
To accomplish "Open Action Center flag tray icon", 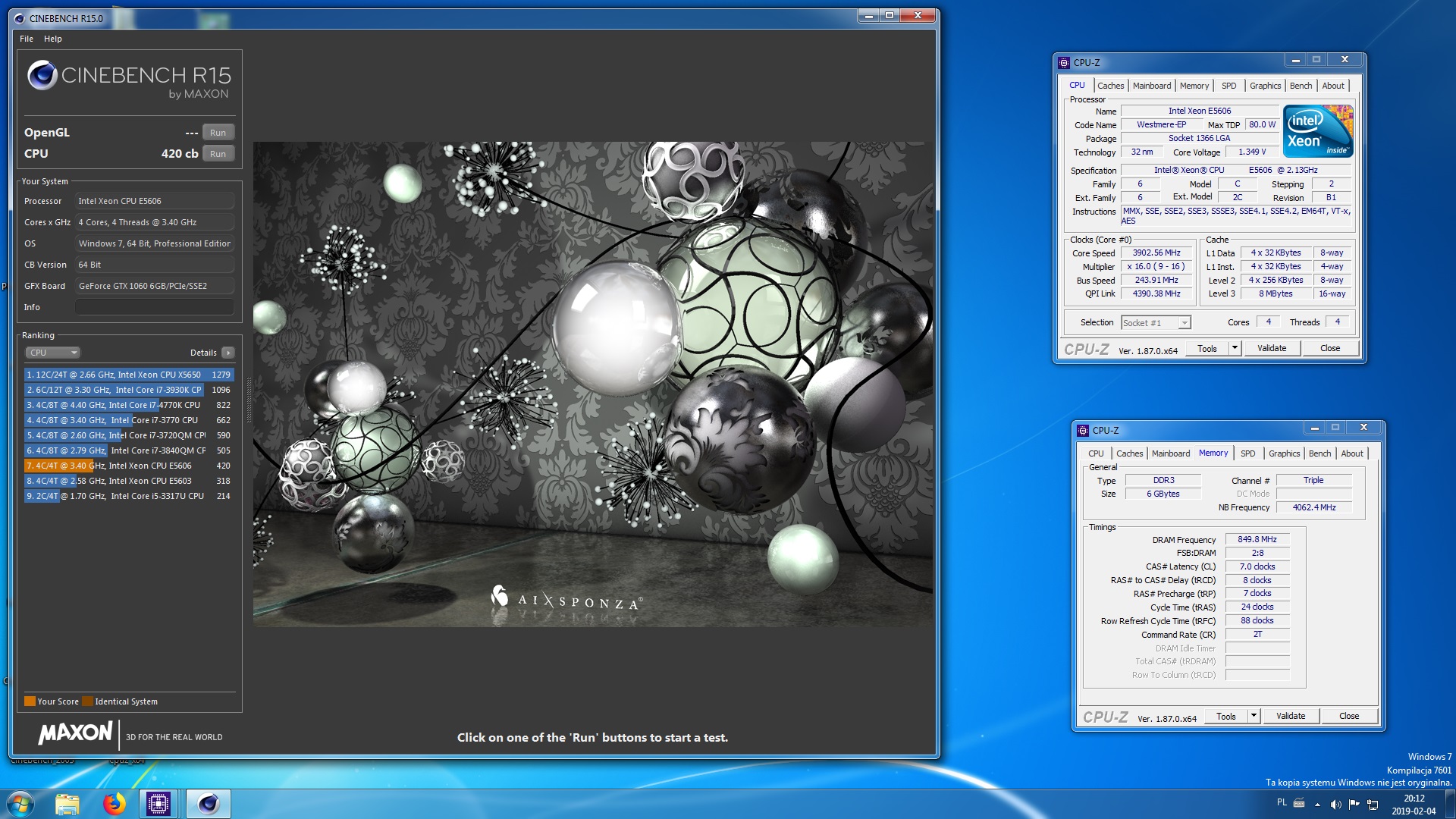I will [x=1354, y=805].
